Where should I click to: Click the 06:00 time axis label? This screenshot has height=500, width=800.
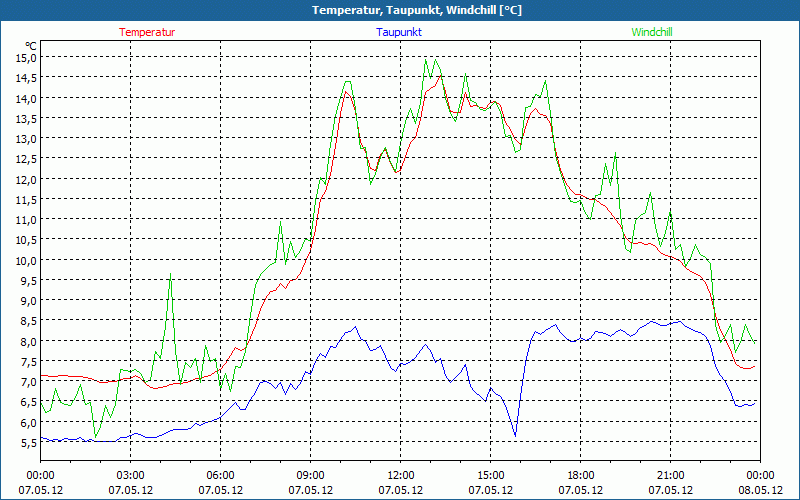(220, 476)
